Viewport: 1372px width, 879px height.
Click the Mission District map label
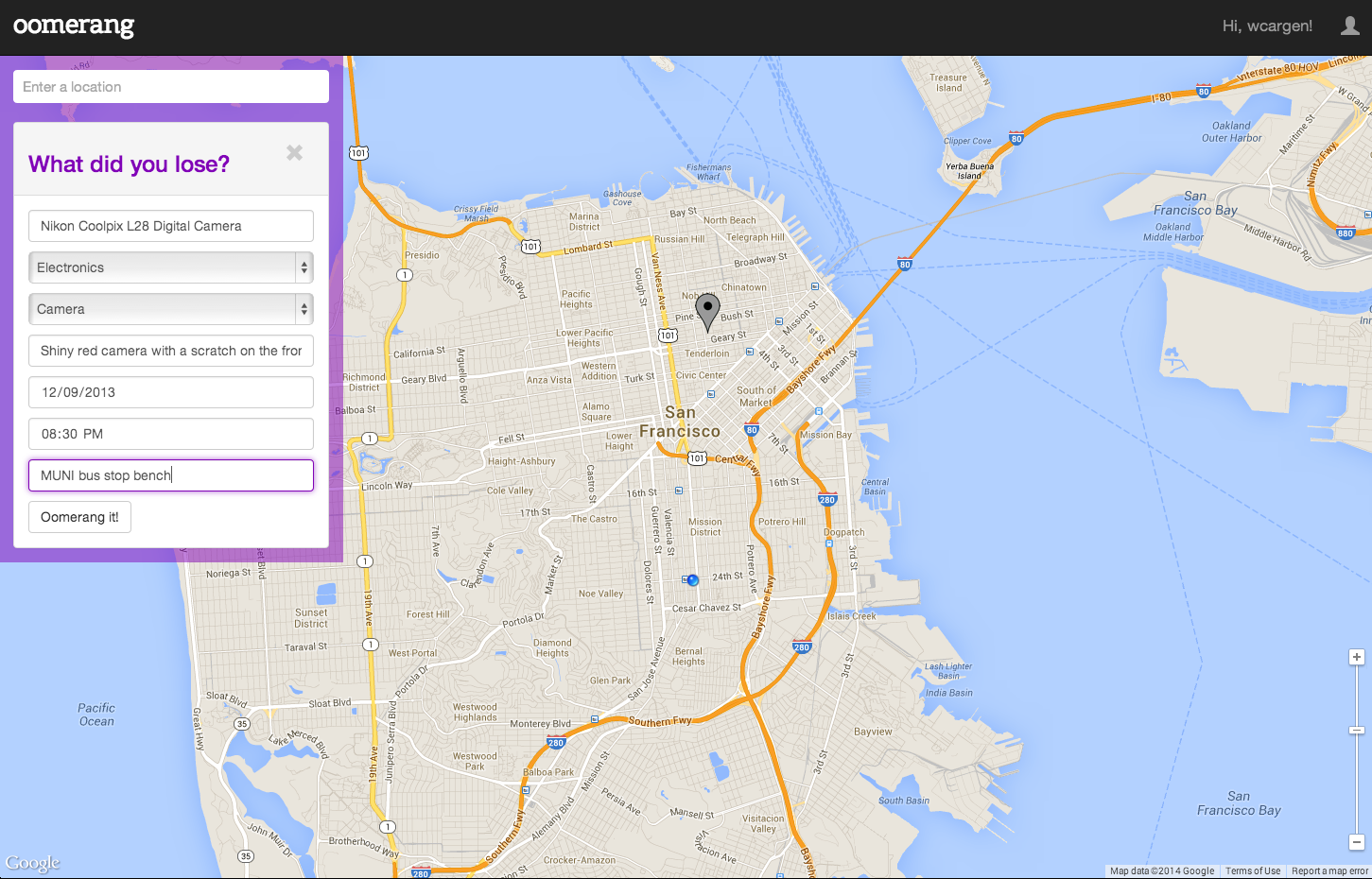(705, 526)
